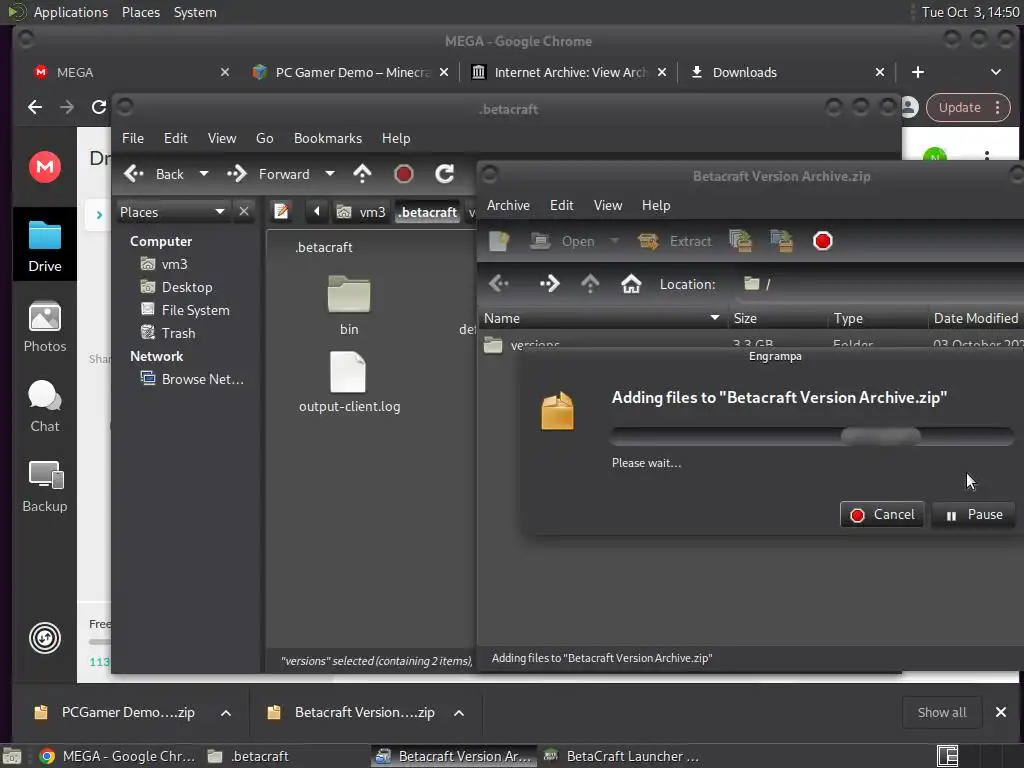The height and width of the screenshot is (768, 1024).
Task: Open Back history dropdown arrow
Action: (x=204, y=174)
